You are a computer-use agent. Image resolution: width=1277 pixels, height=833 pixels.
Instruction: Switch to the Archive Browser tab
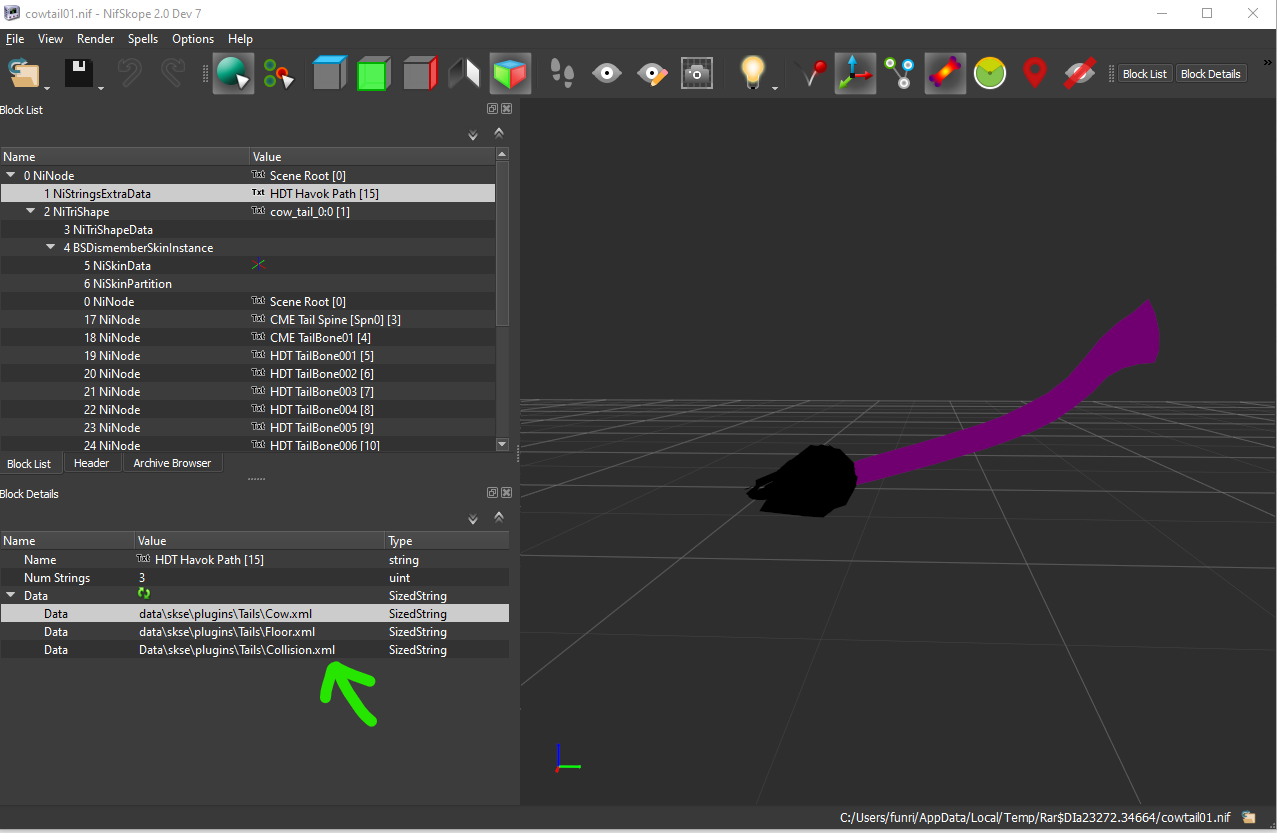click(x=172, y=463)
